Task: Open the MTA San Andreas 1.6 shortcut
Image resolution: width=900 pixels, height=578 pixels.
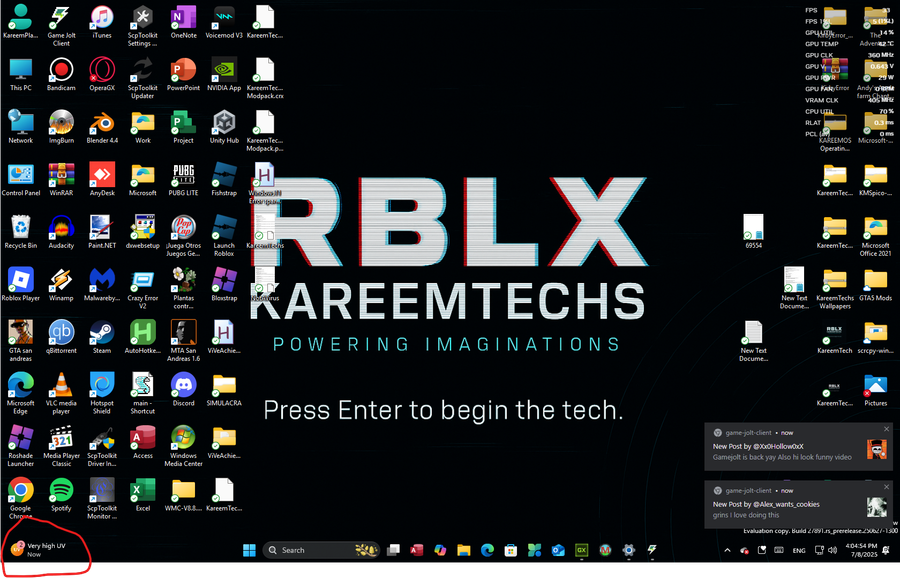Action: (x=183, y=341)
